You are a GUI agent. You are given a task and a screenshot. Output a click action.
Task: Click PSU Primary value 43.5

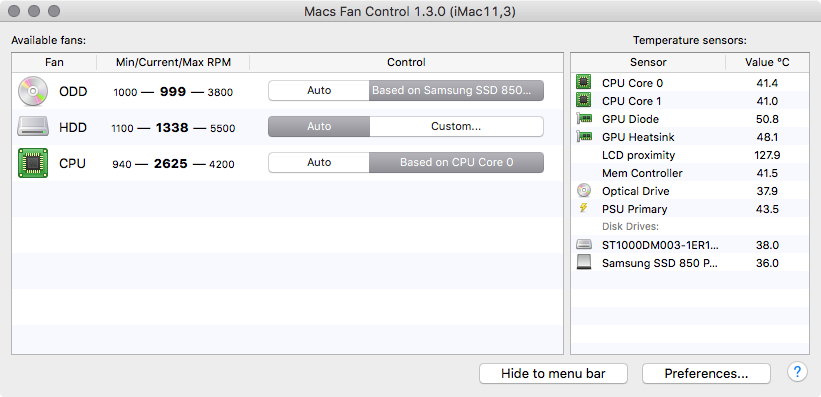(768, 209)
